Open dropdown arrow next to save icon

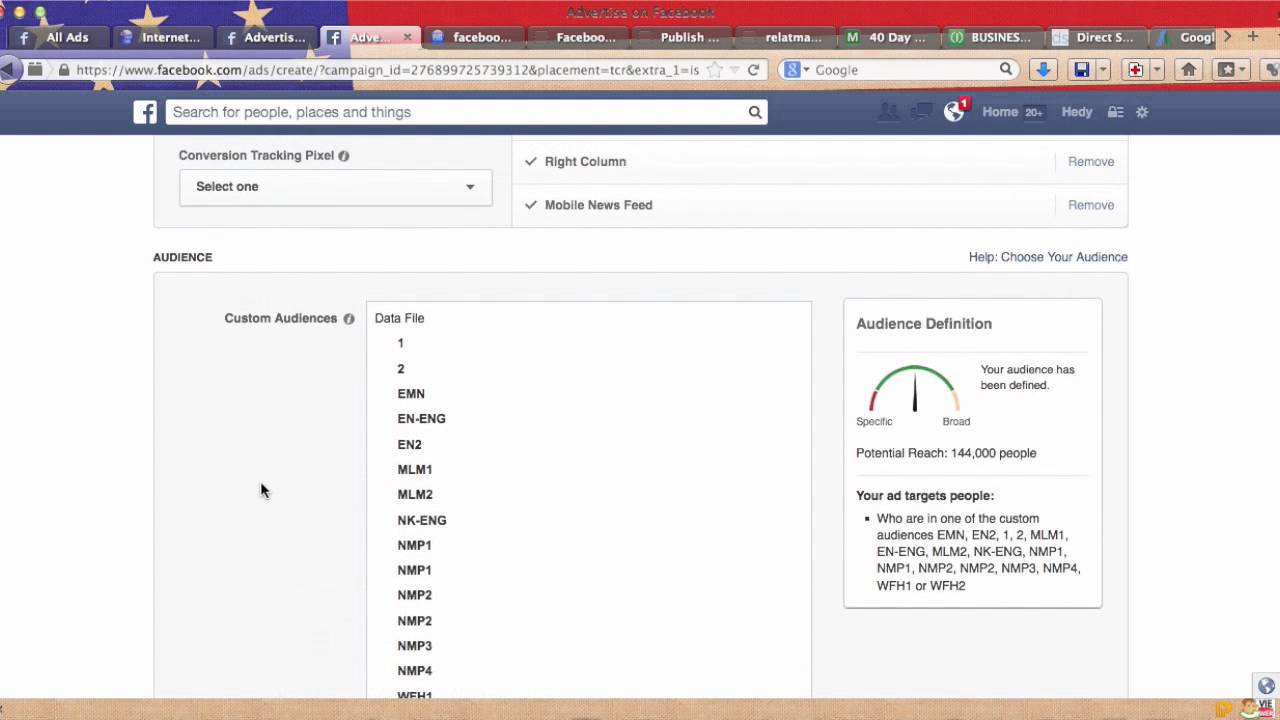point(1103,70)
